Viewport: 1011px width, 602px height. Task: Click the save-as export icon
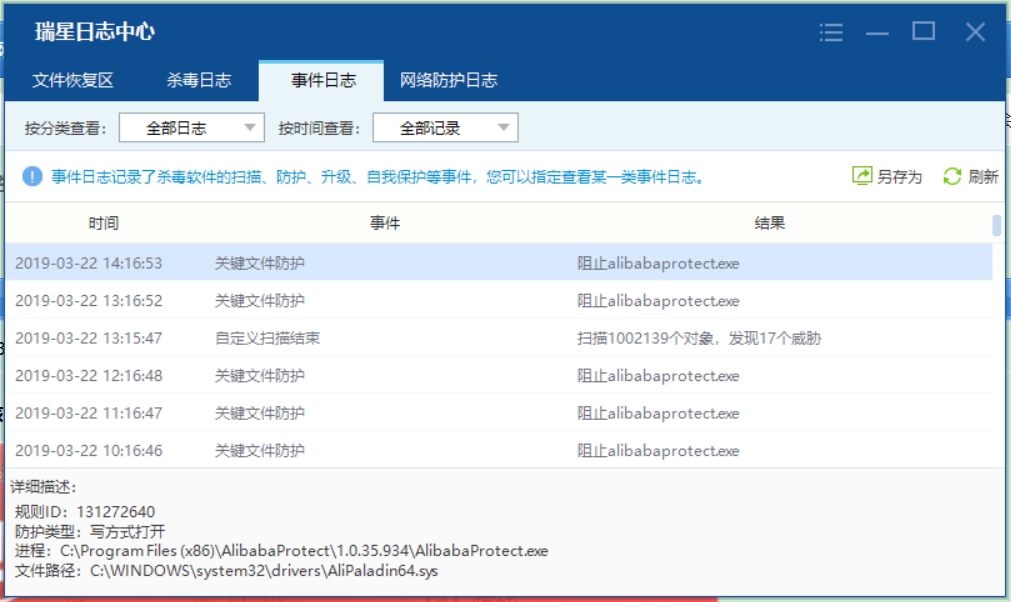pos(862,176)
